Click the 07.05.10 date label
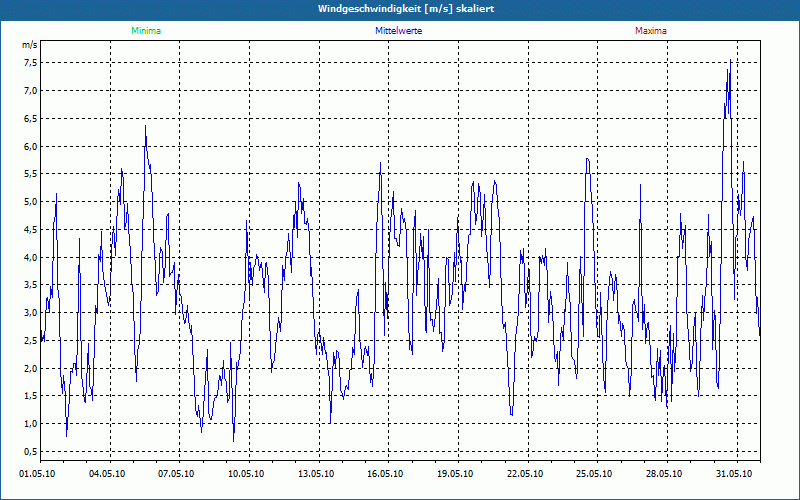 point(176,474)
